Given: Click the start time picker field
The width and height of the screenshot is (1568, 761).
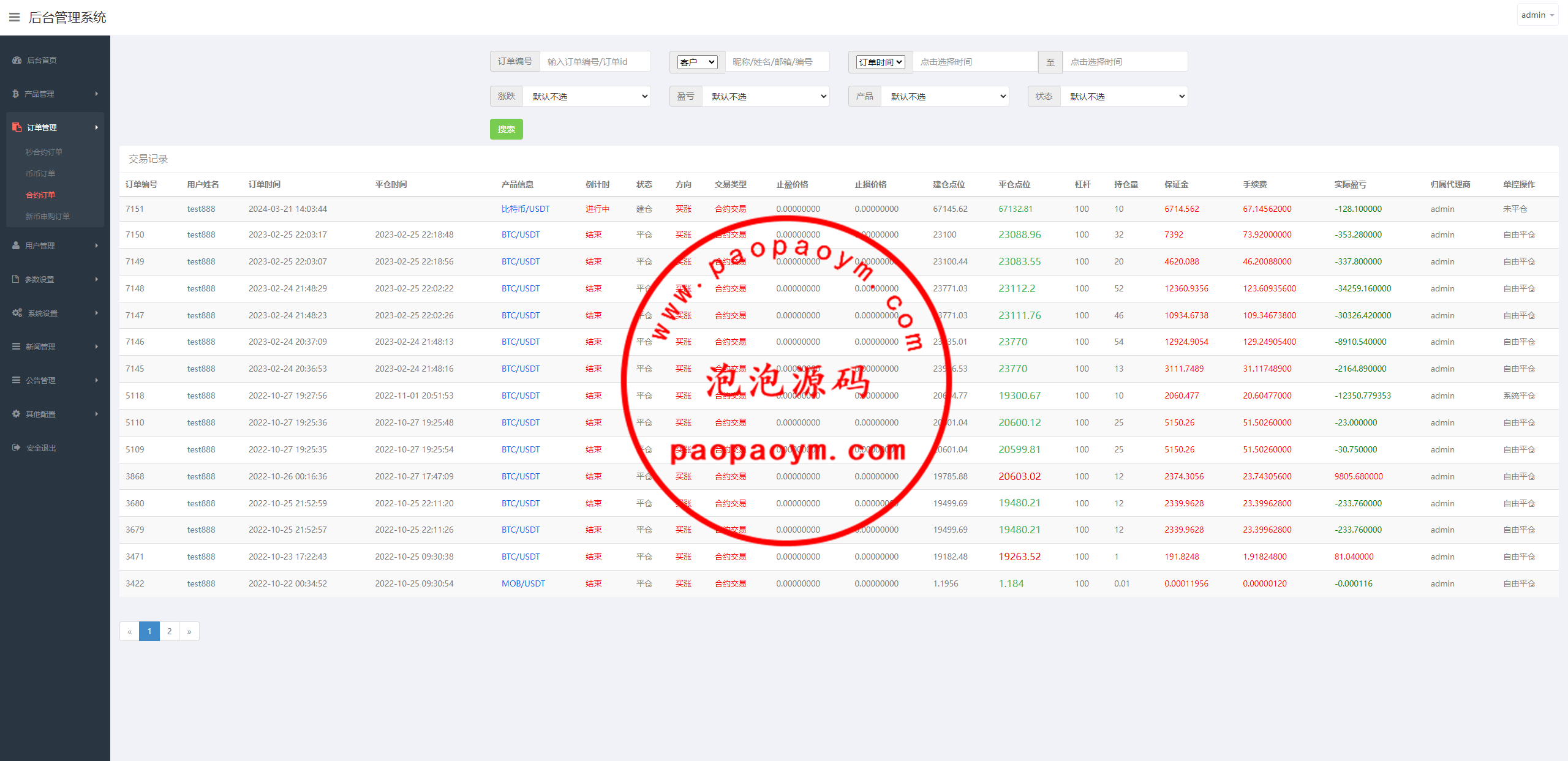Looking at the screenshot, I should pyautogui.click(x=975, y=62).
